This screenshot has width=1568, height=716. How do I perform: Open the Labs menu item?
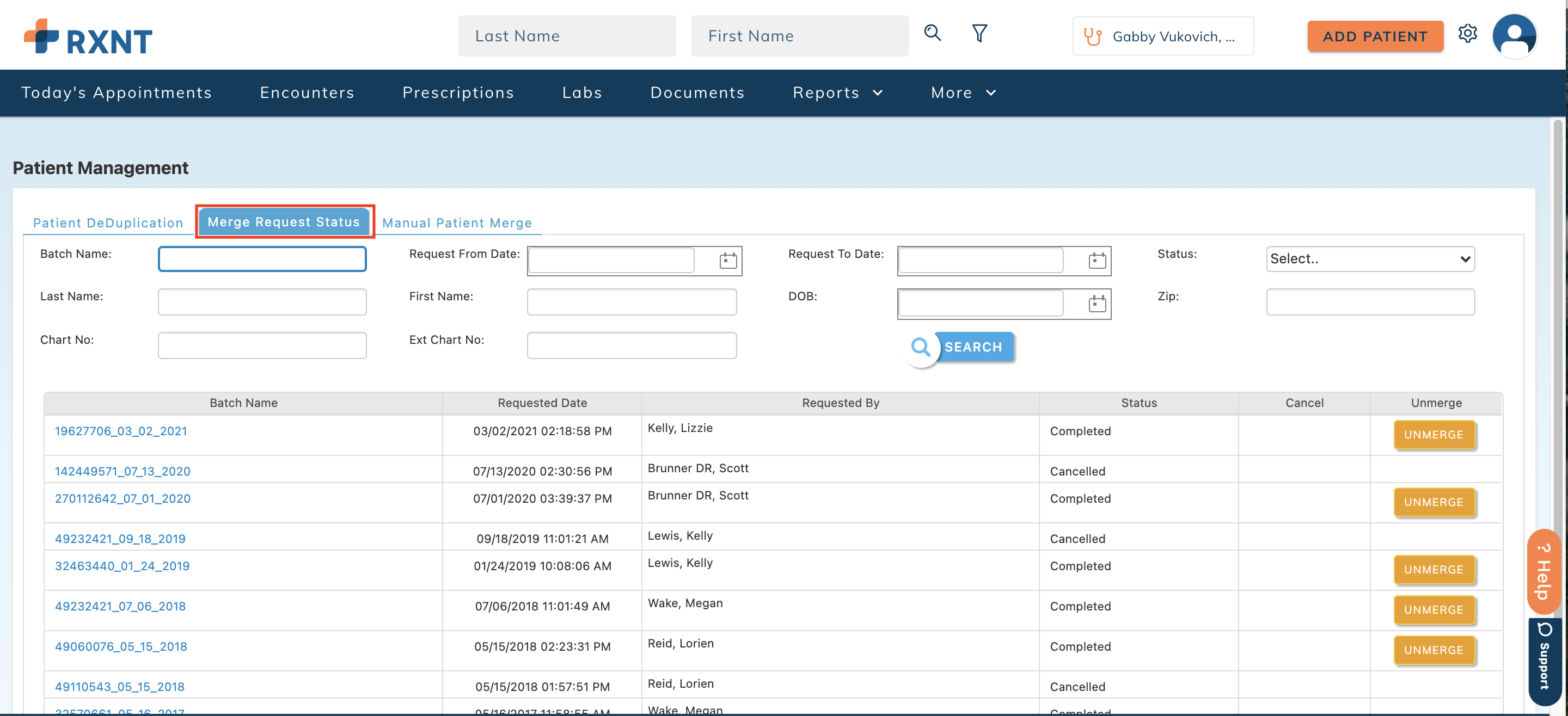click(582, 92)
